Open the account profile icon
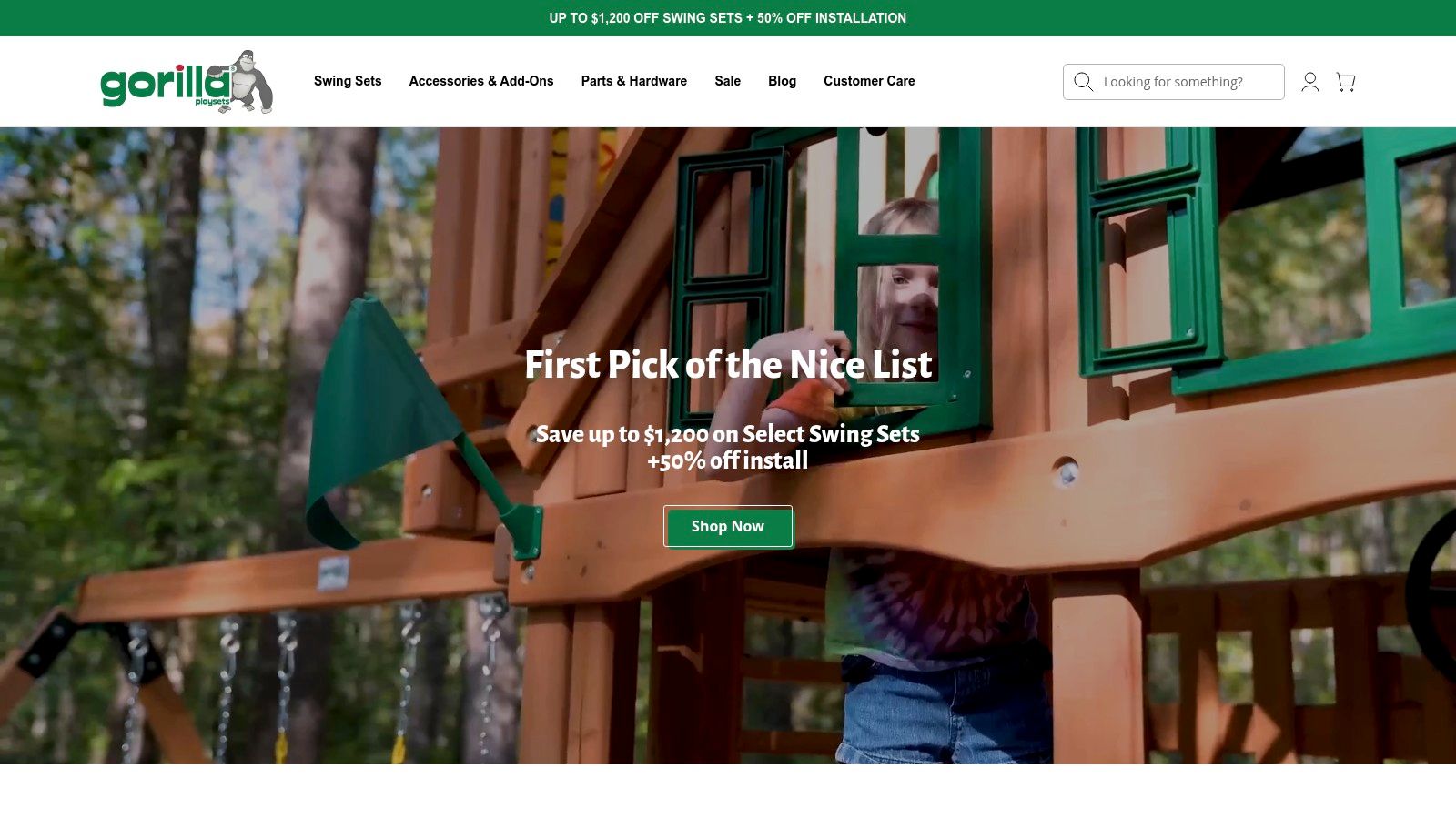 click(1310, 82)
